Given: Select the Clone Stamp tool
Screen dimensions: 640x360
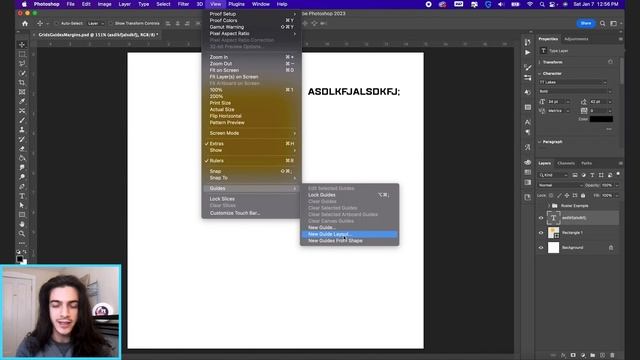Looking at the screenshot, I should (22, 130).
